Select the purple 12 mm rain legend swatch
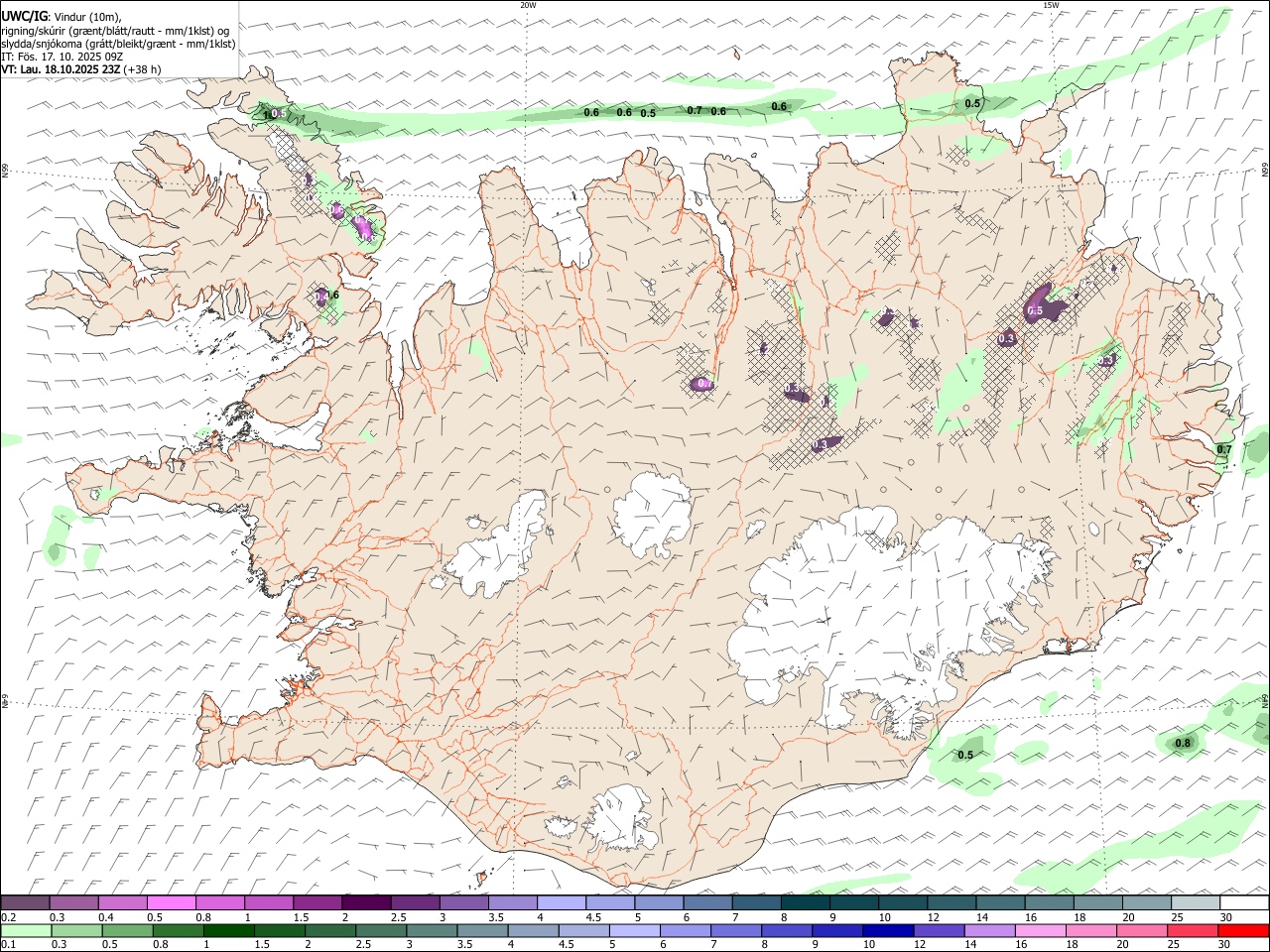 pyautogui.click(x=939, y=930)
